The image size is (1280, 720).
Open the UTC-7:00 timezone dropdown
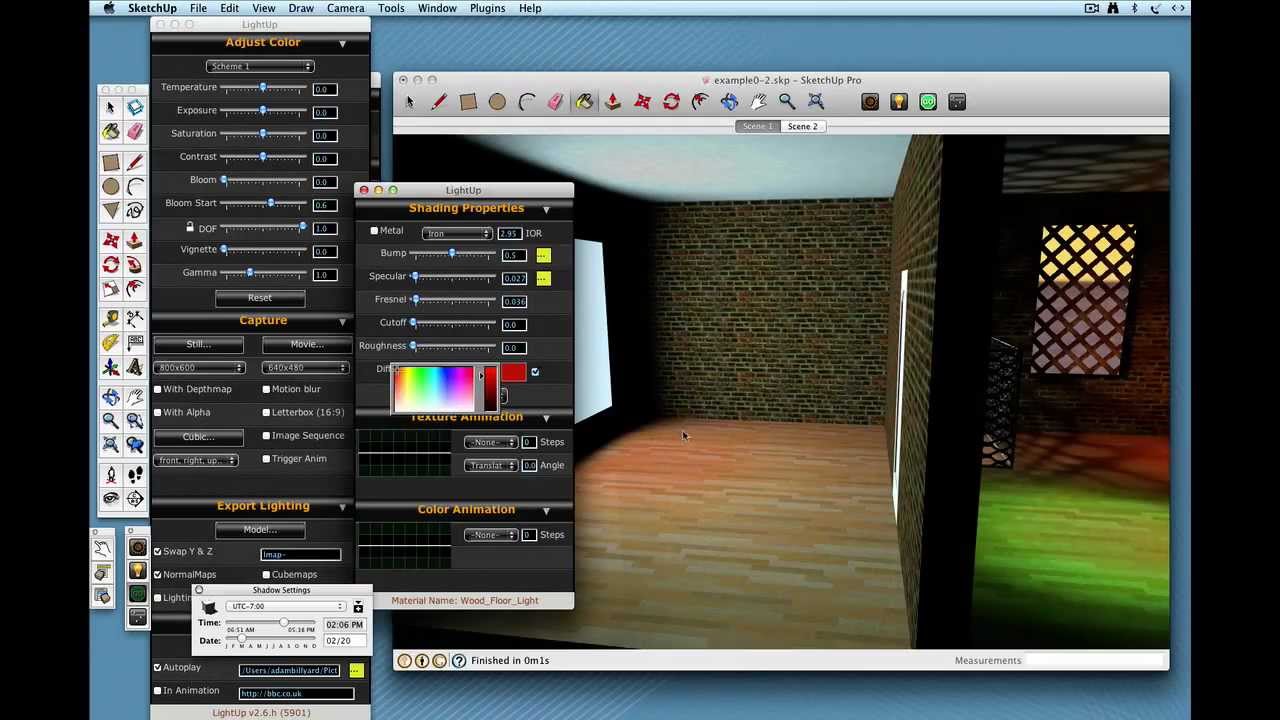[x=285, y=606]
